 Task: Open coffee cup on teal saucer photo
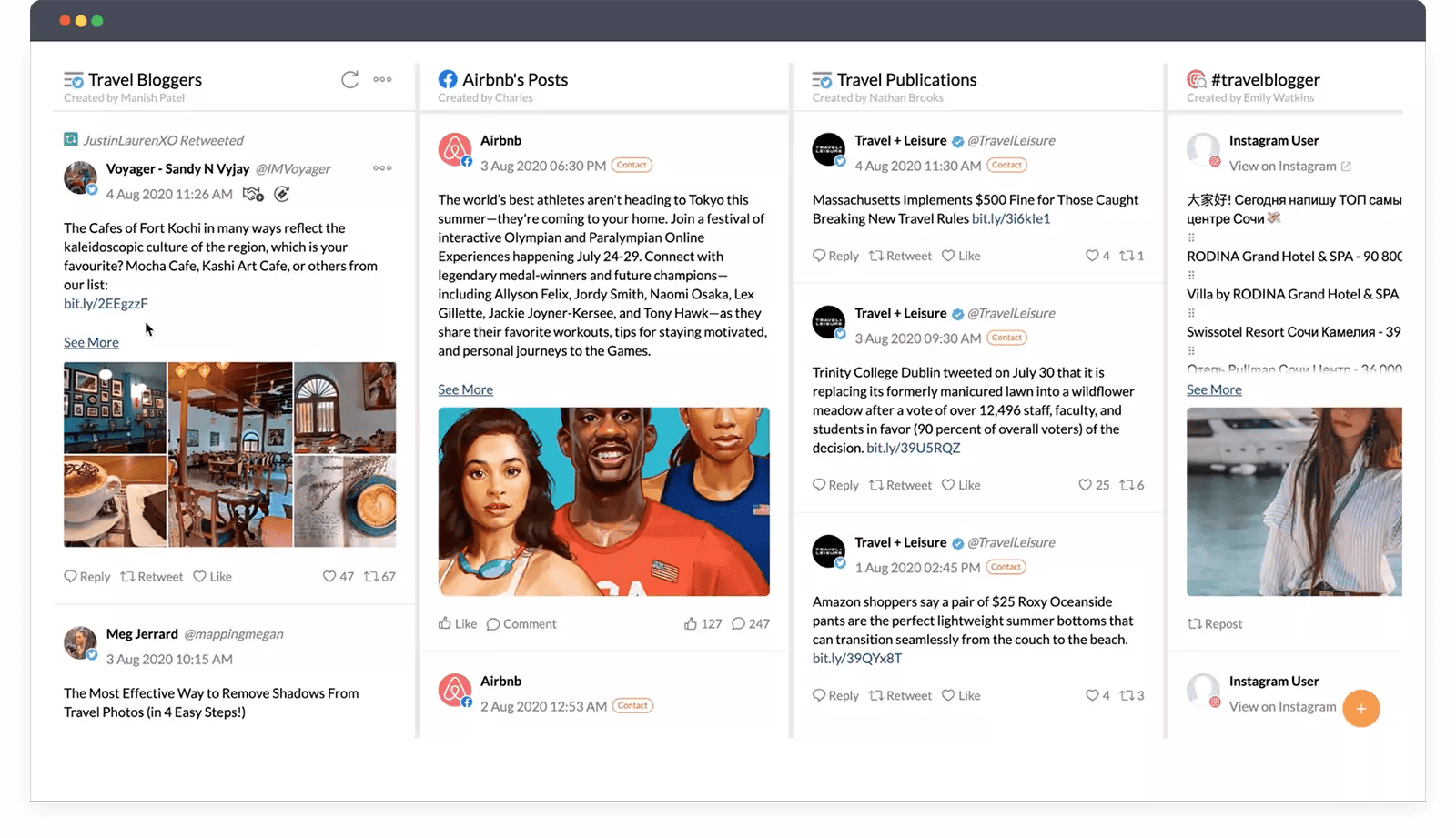coord(345,501)
